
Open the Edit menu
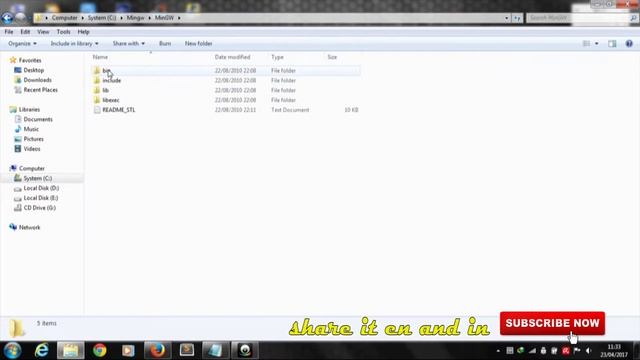tap(25, 32)
